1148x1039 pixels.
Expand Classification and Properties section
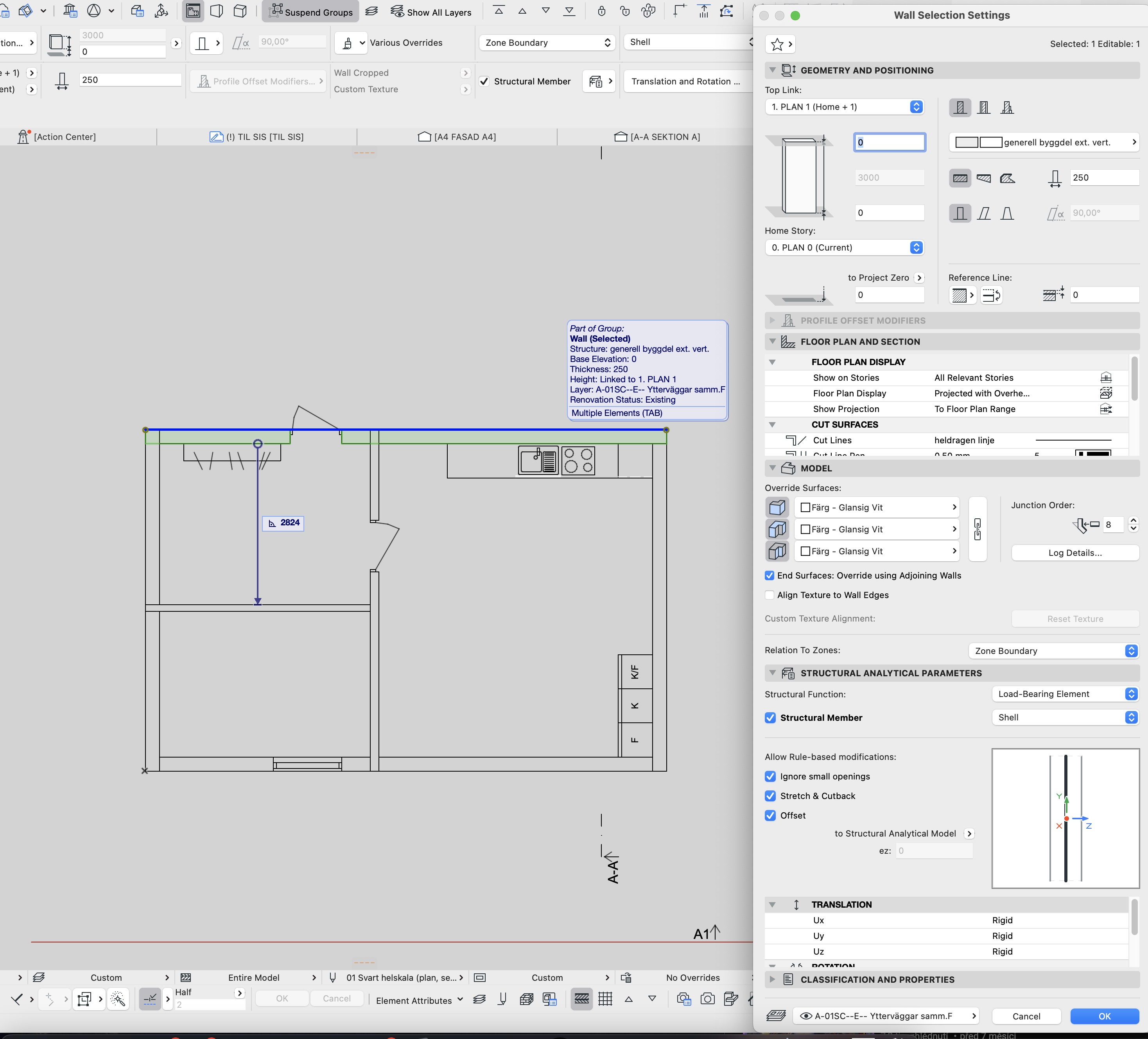coord(772,979)
